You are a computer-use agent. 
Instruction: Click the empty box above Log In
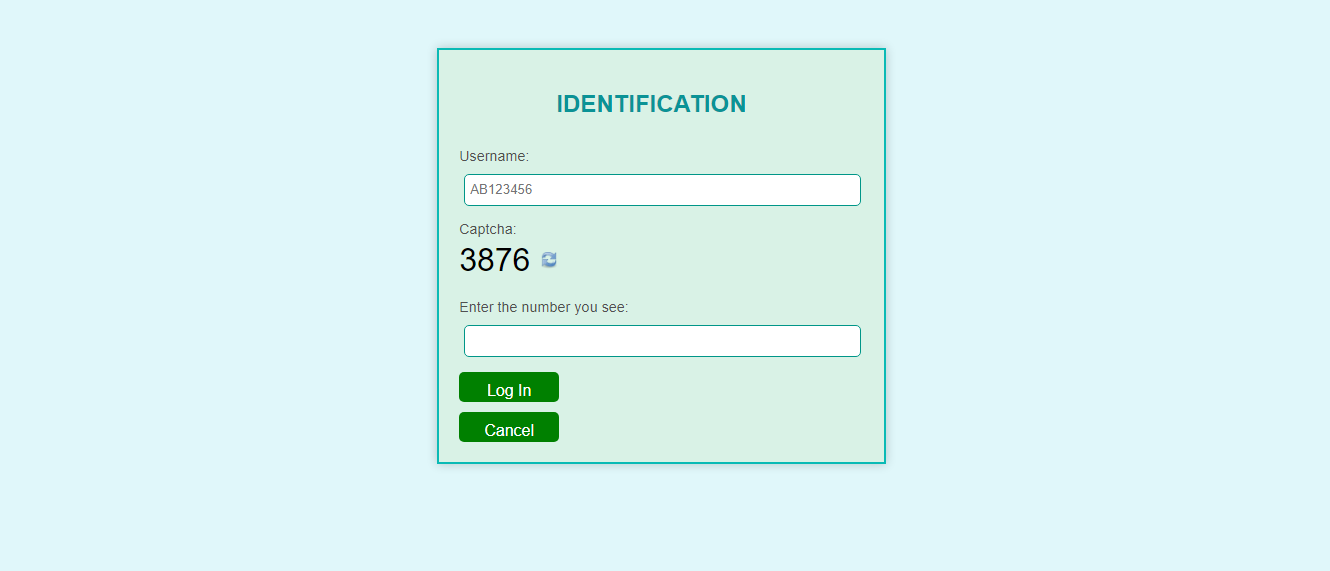click(x=662, y=341)
